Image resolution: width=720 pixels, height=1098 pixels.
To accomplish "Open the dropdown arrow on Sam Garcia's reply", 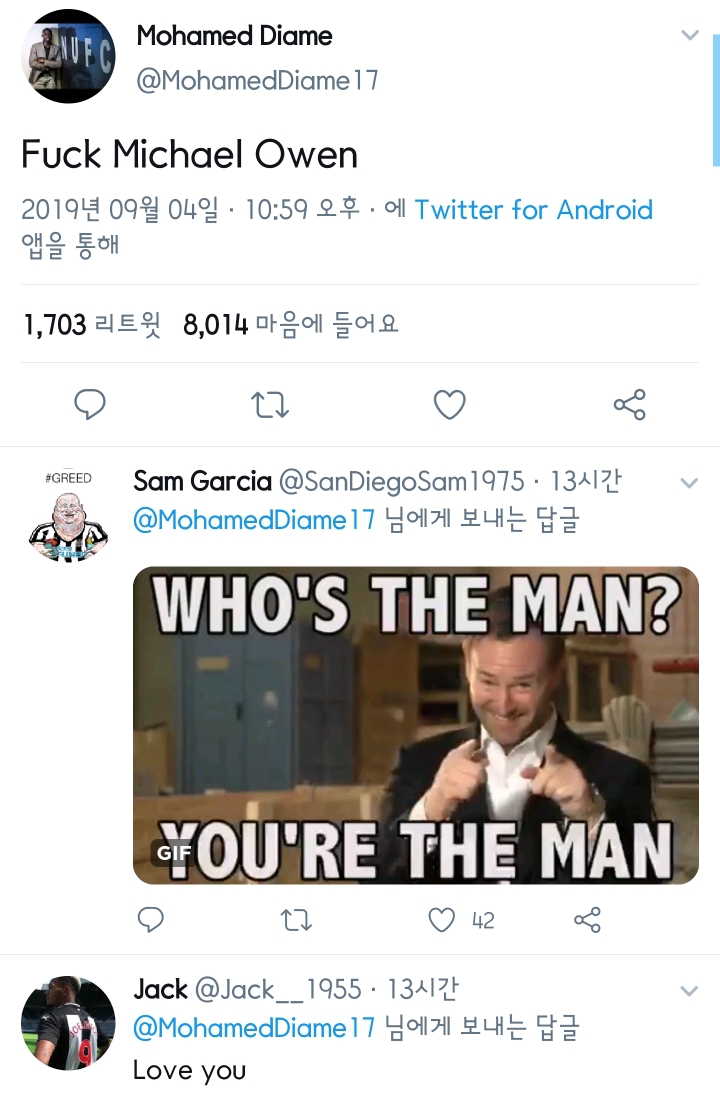I will tap(690, 481).
